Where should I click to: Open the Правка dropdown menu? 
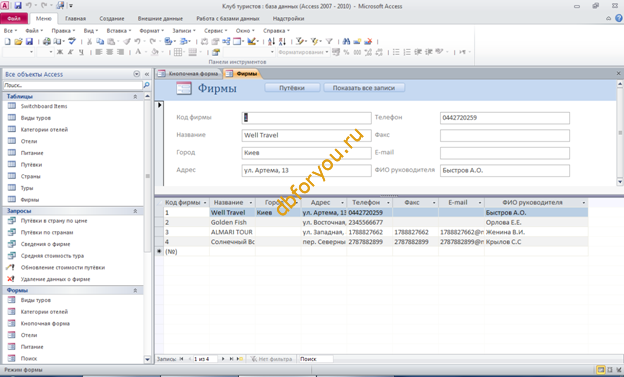[x=63, y=31]
